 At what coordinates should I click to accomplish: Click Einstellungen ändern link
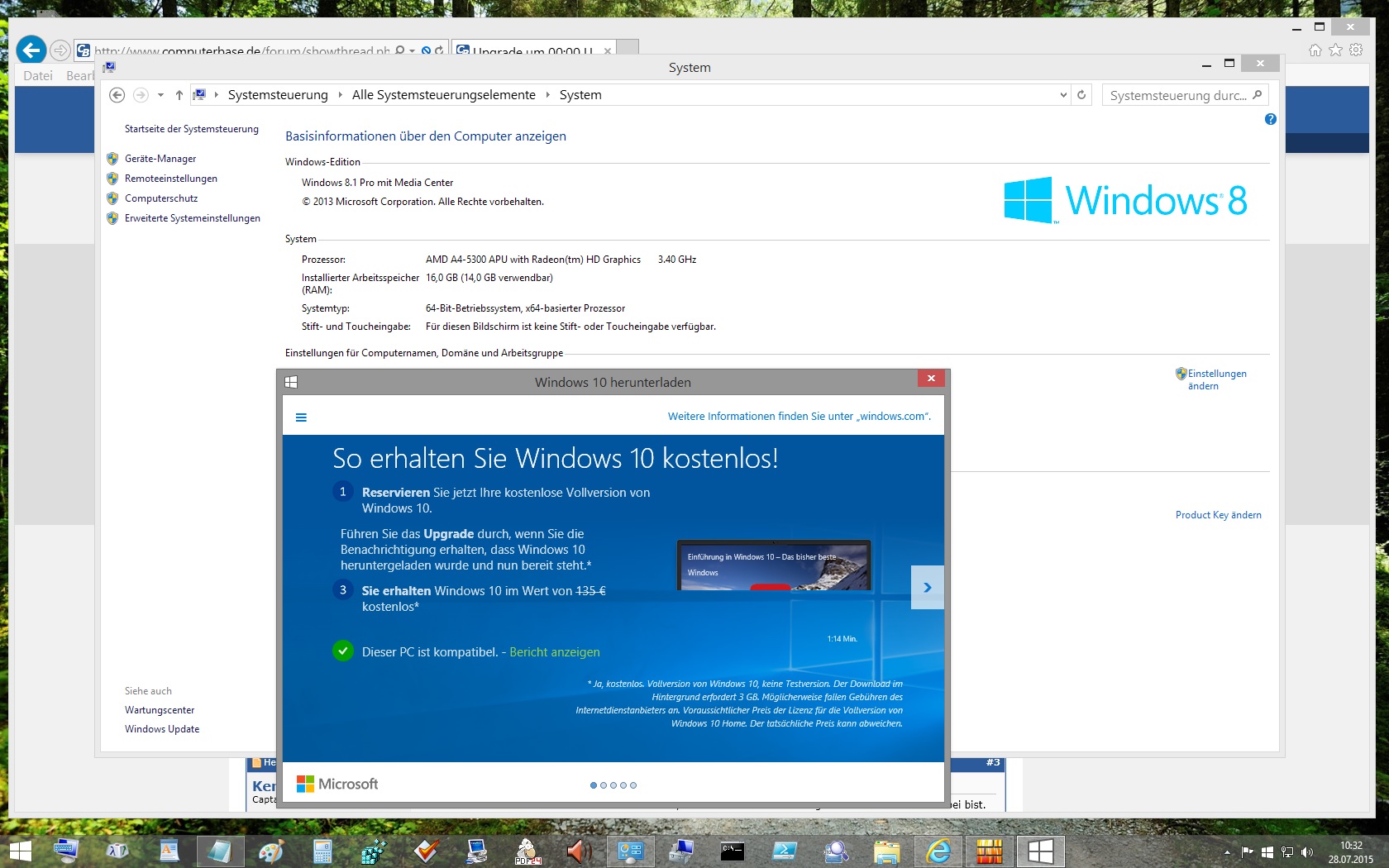coord(1217,379)
